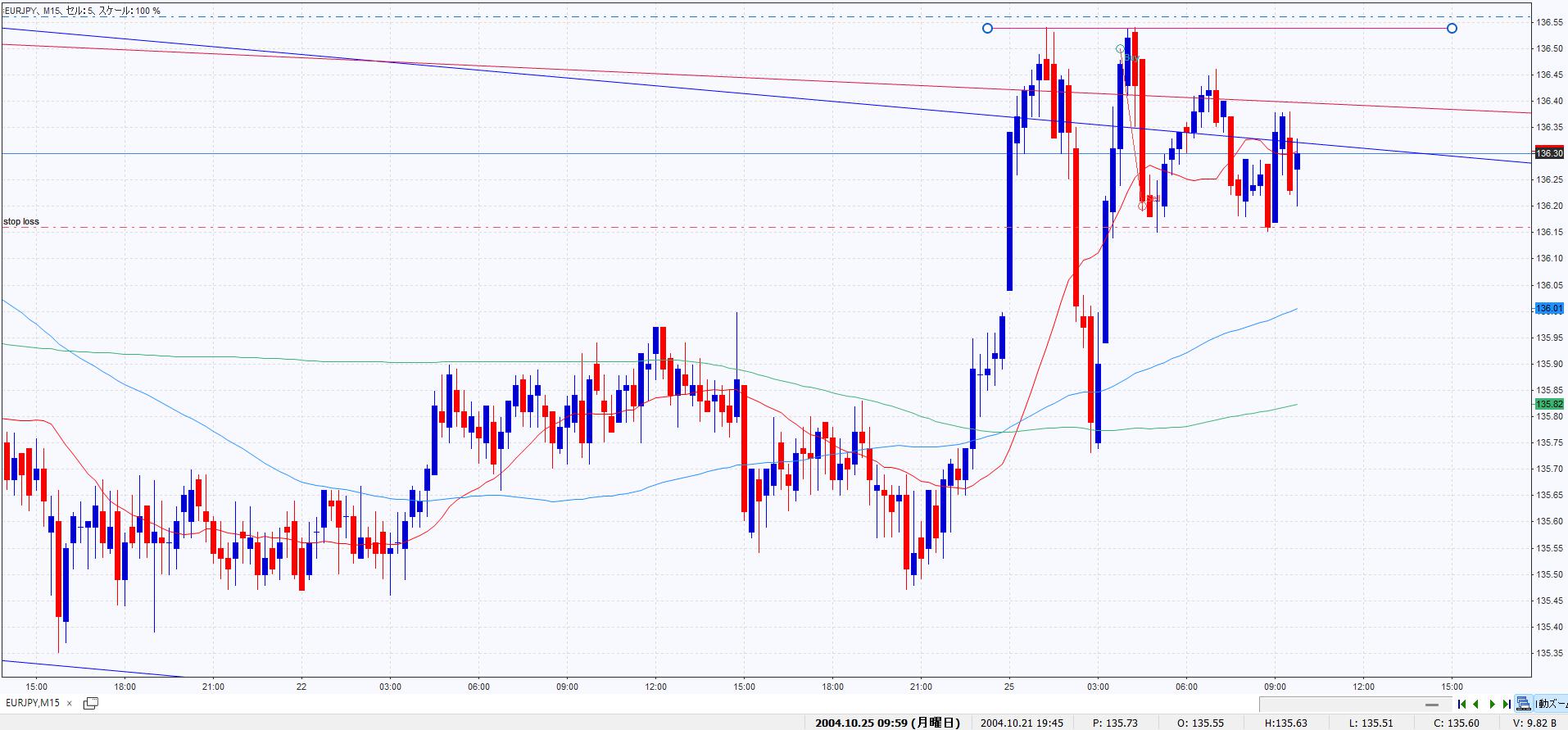Select right endpoint of horizontal magenta line
1568x730 pixels.
(1452, 29)
